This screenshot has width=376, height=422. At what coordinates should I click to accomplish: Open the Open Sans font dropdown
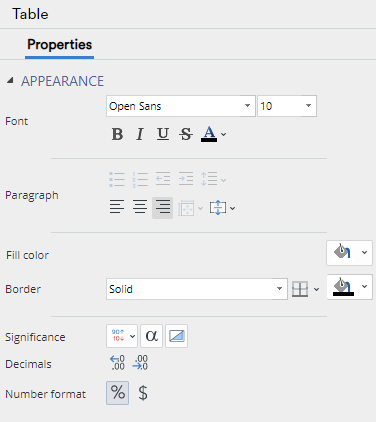(x=181, y=106)
